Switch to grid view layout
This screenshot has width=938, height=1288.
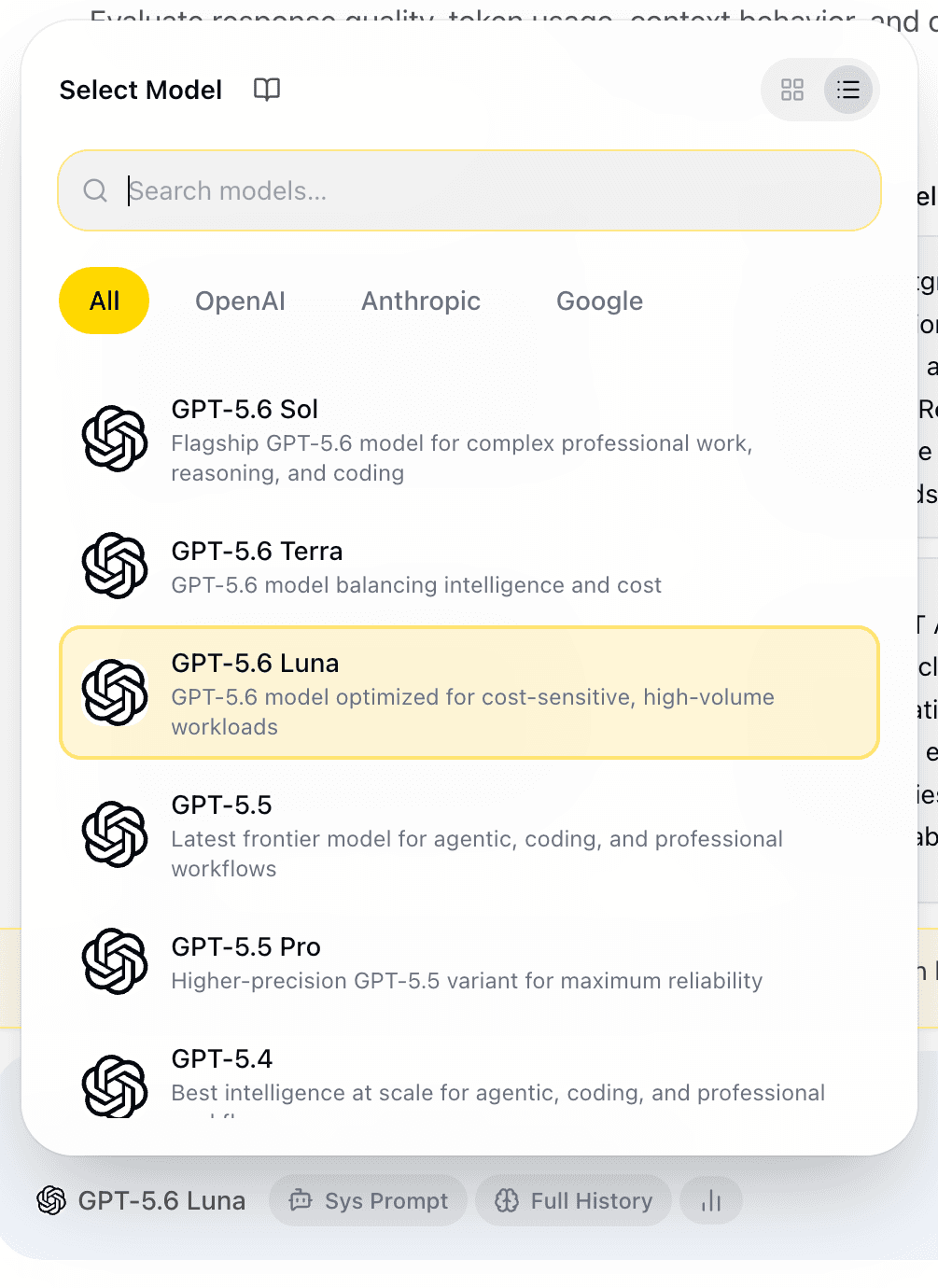point(792,90)
